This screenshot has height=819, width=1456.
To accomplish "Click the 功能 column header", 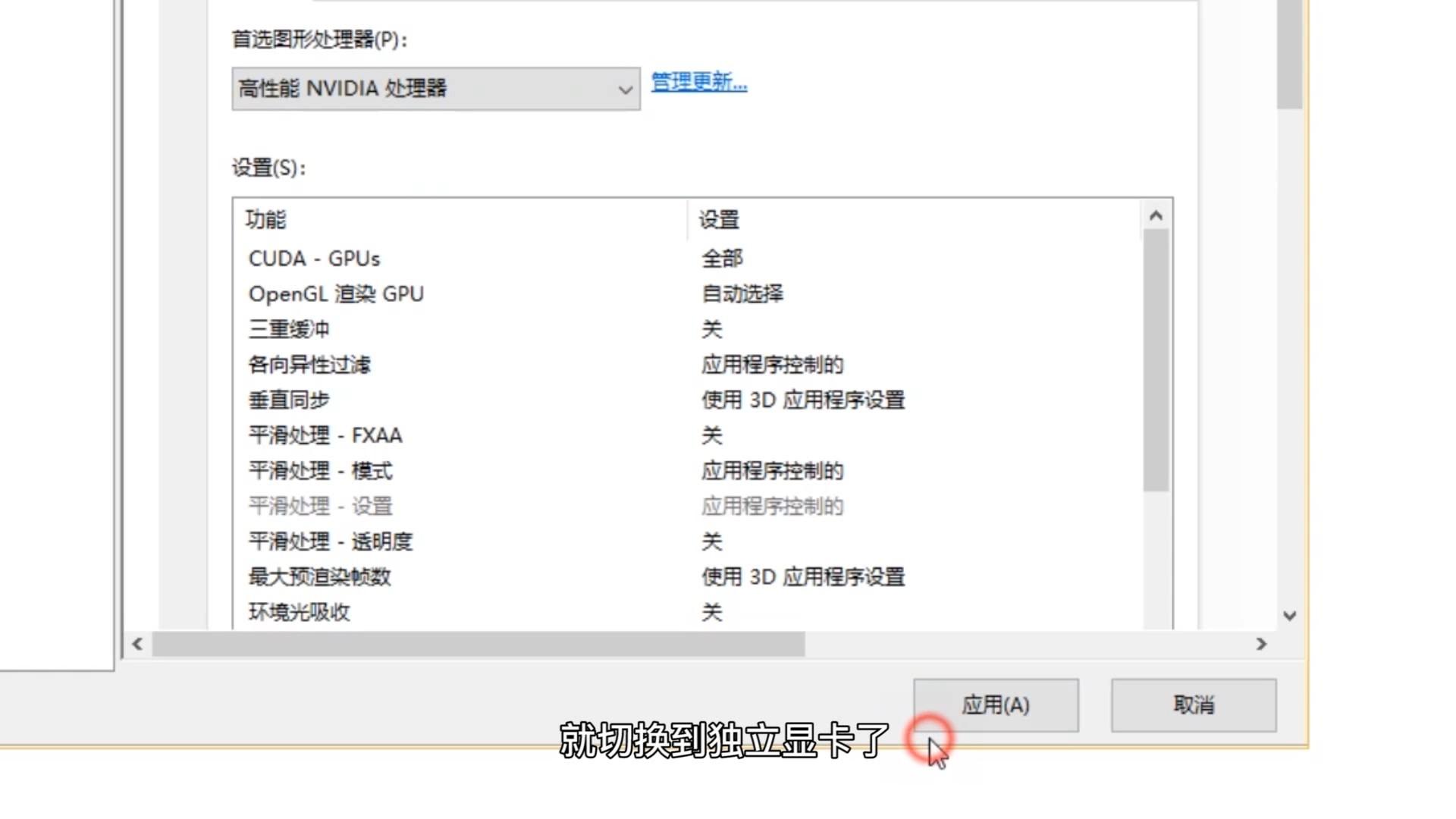I will (267, 220).
